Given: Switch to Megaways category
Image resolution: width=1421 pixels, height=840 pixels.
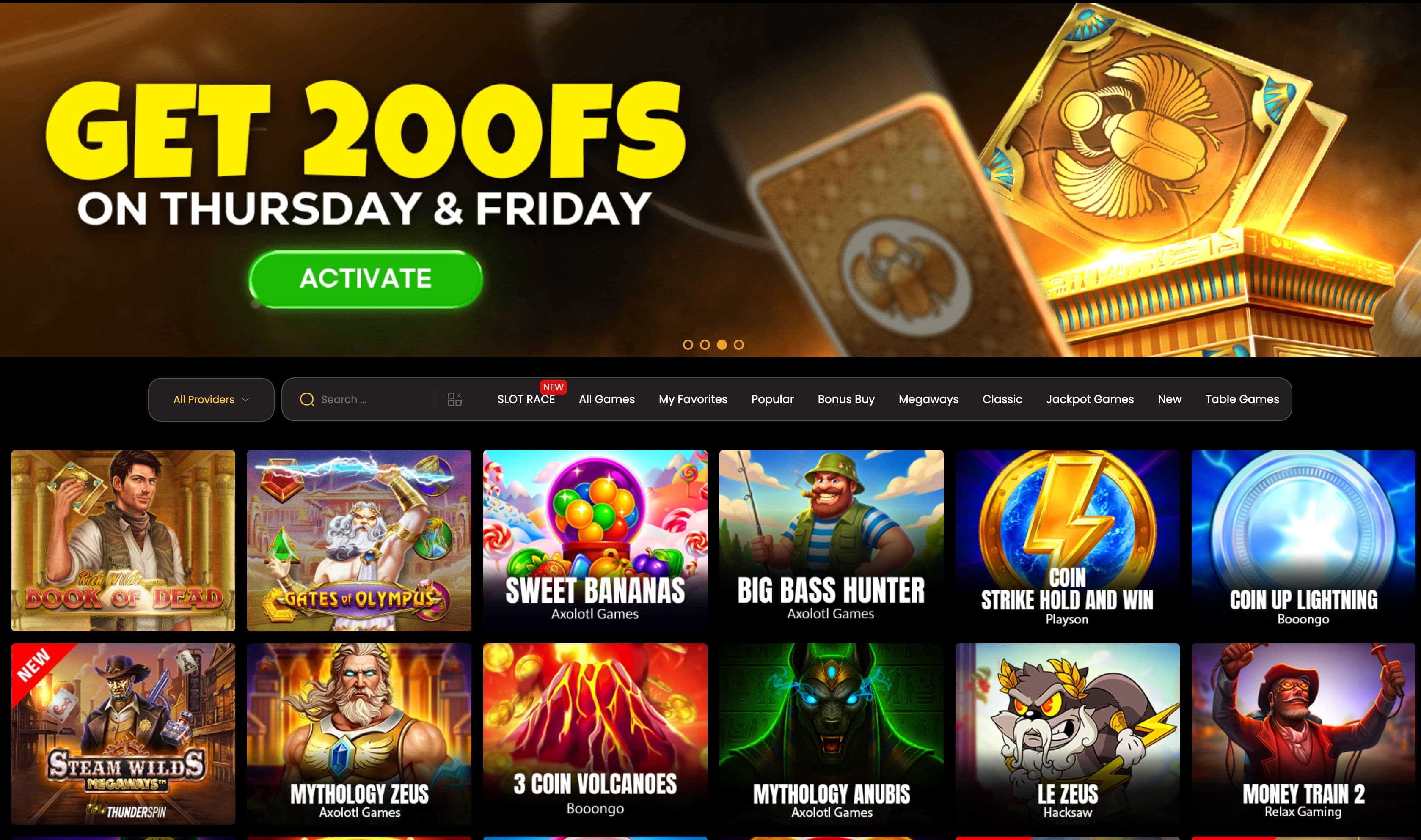Looking at the screenshot, I should [x=928, y=399].
